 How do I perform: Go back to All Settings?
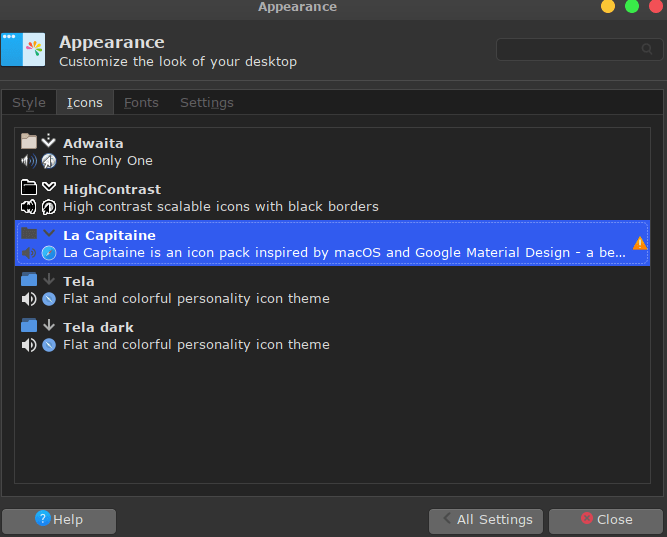tap(486, 520)
